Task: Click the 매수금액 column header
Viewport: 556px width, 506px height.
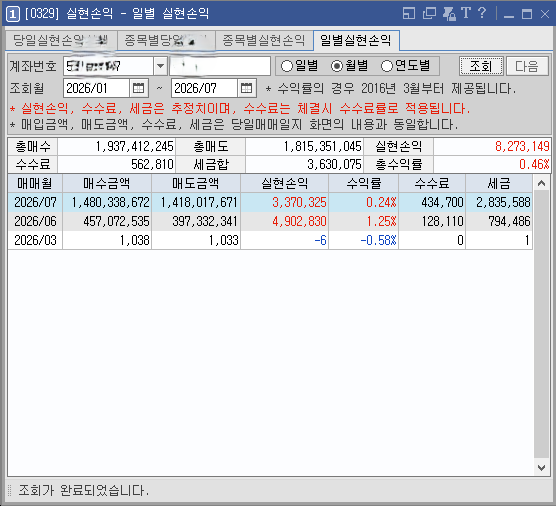Action: (107, 183)
